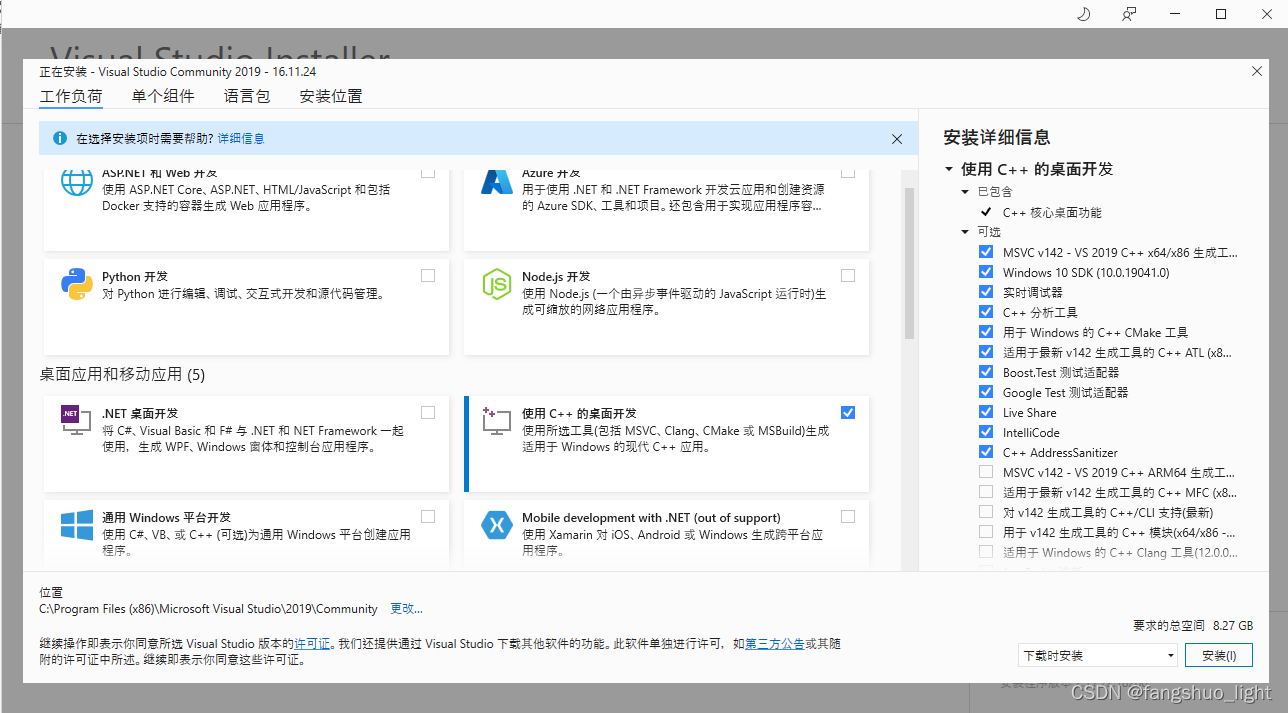Collapse the 可选 (Optional) tree node
The width and height of the screenshot is (1288, 713).
965,232
